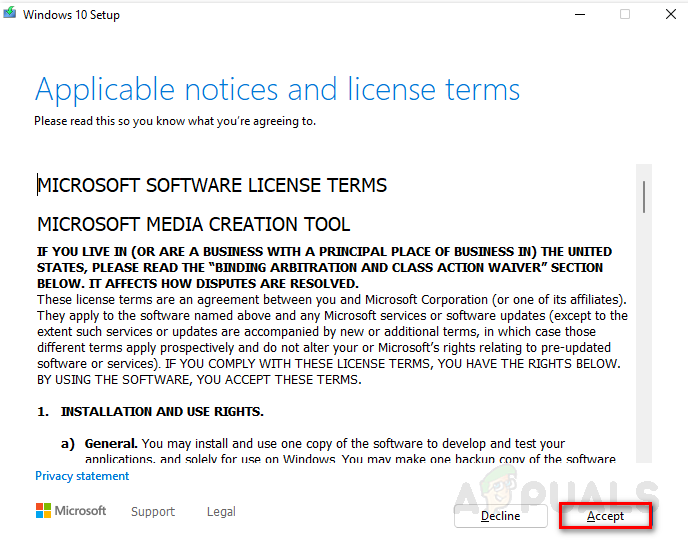Viewport: 688px width, 546px height.
Task: Click the 'These license terms are an agreement' line
Action: [332, 300]
